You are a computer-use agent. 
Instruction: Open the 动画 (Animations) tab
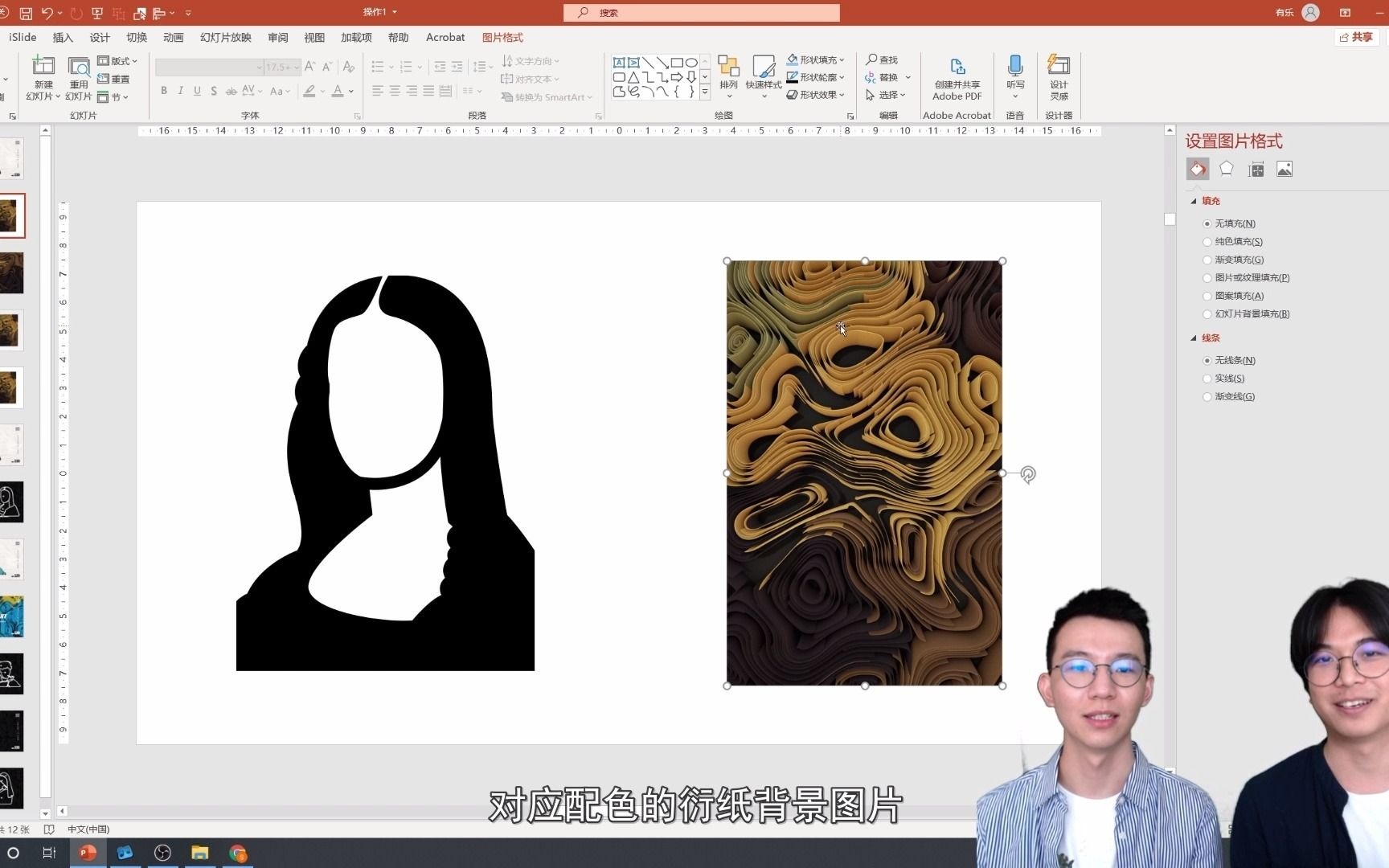click(173, 37)
